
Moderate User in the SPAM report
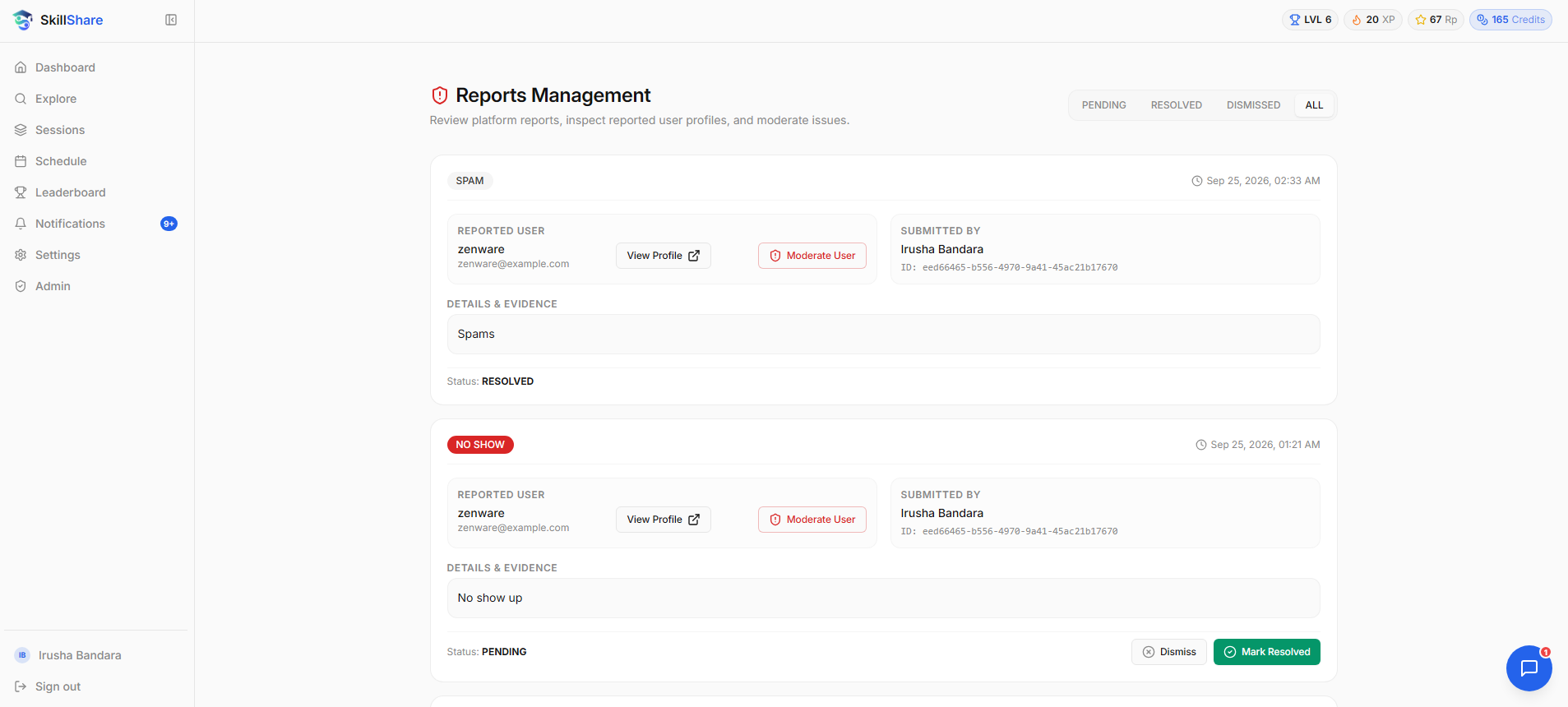point(812,256)
